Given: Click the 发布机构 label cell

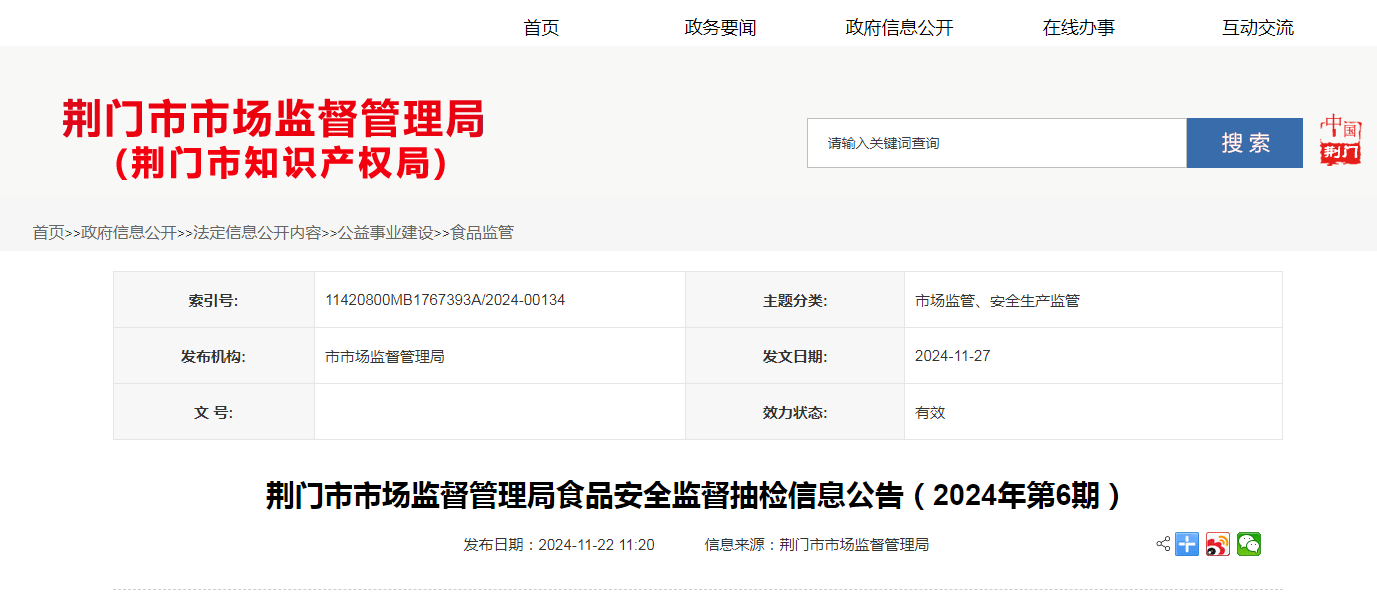Looking at the screenshot, I should point(214,356).
